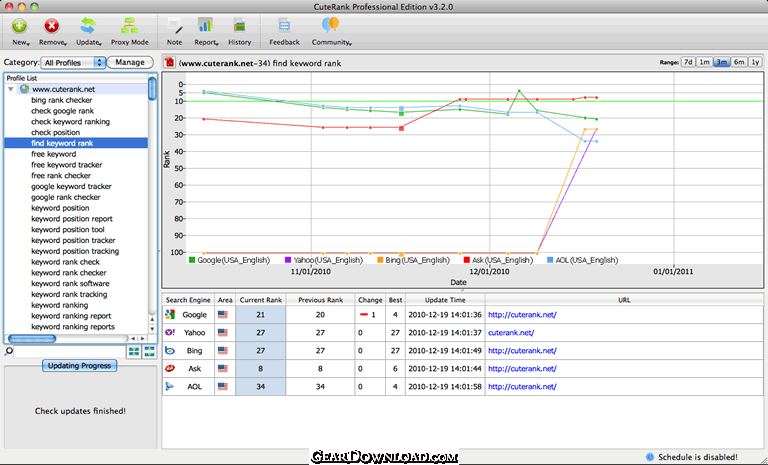Click the Updating Progress button
The image size is (768, 465).
tap(79, 366)
